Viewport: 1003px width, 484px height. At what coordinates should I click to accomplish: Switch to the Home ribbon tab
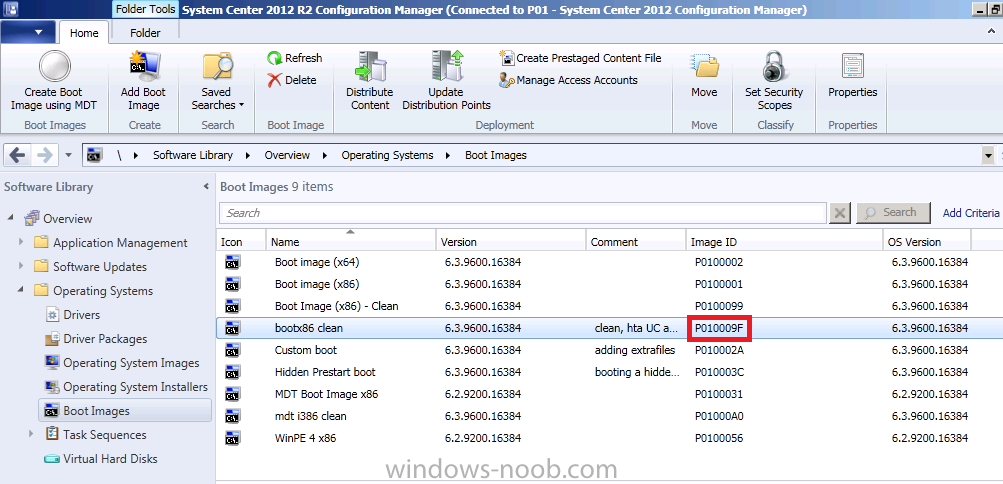click(x=84, y=33)
